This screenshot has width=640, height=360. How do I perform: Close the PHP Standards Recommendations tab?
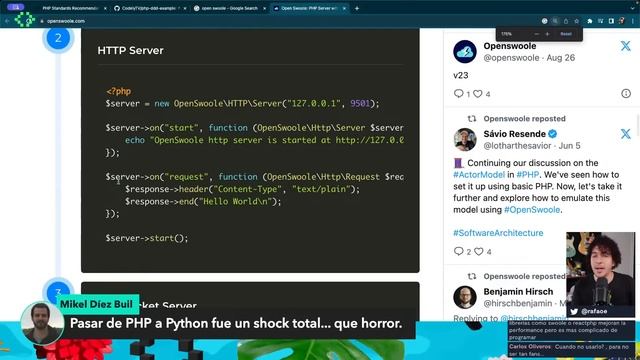click(105, 8)
